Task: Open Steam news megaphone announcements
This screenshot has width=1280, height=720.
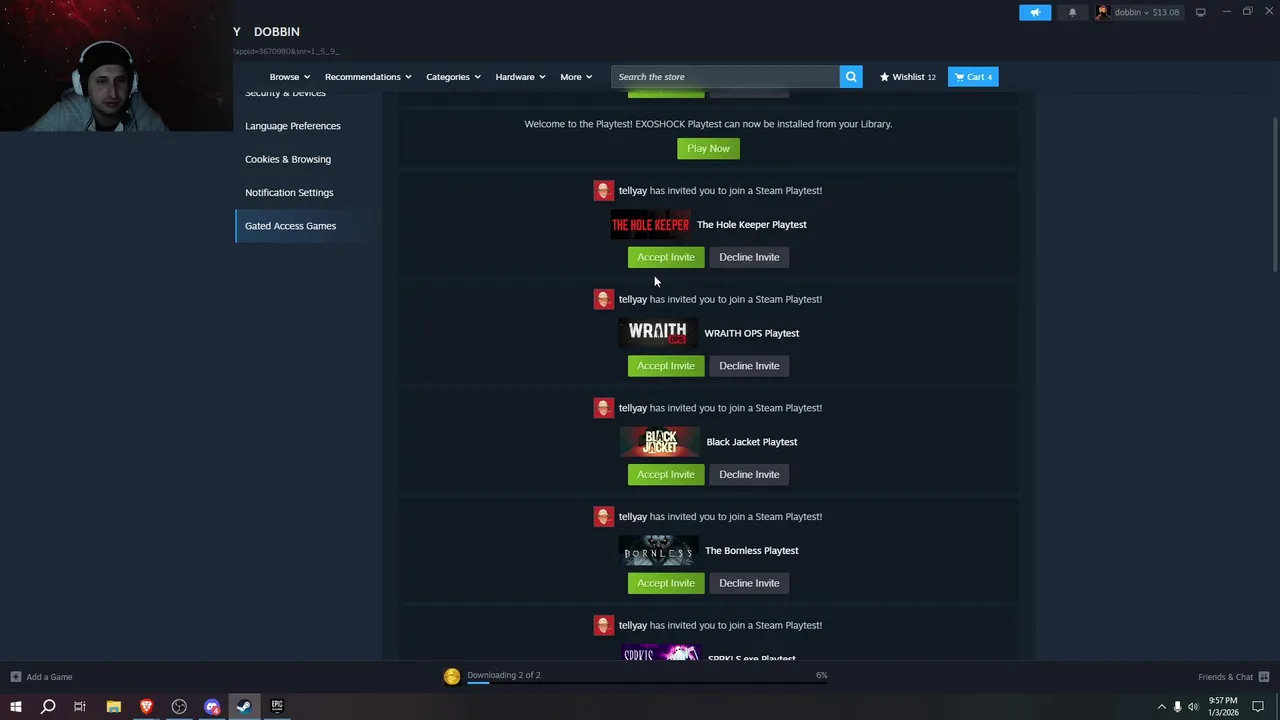Action: point(1035,12)
